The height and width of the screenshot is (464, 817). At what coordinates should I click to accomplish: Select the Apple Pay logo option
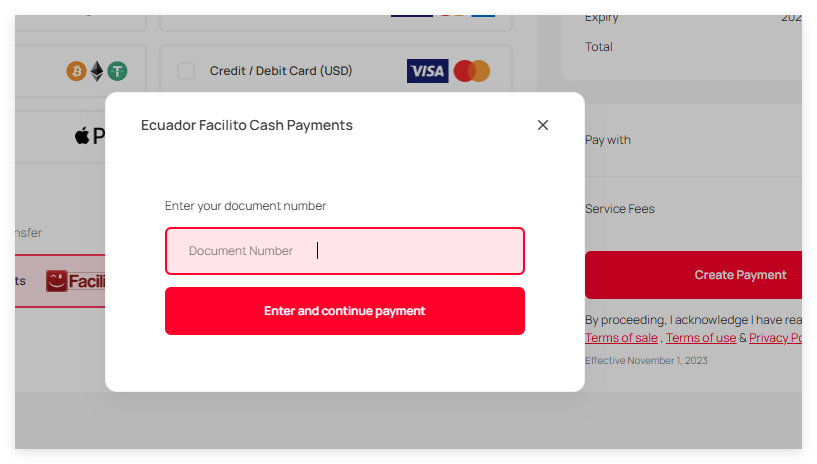pyautogui.click(x=90, y=136)
